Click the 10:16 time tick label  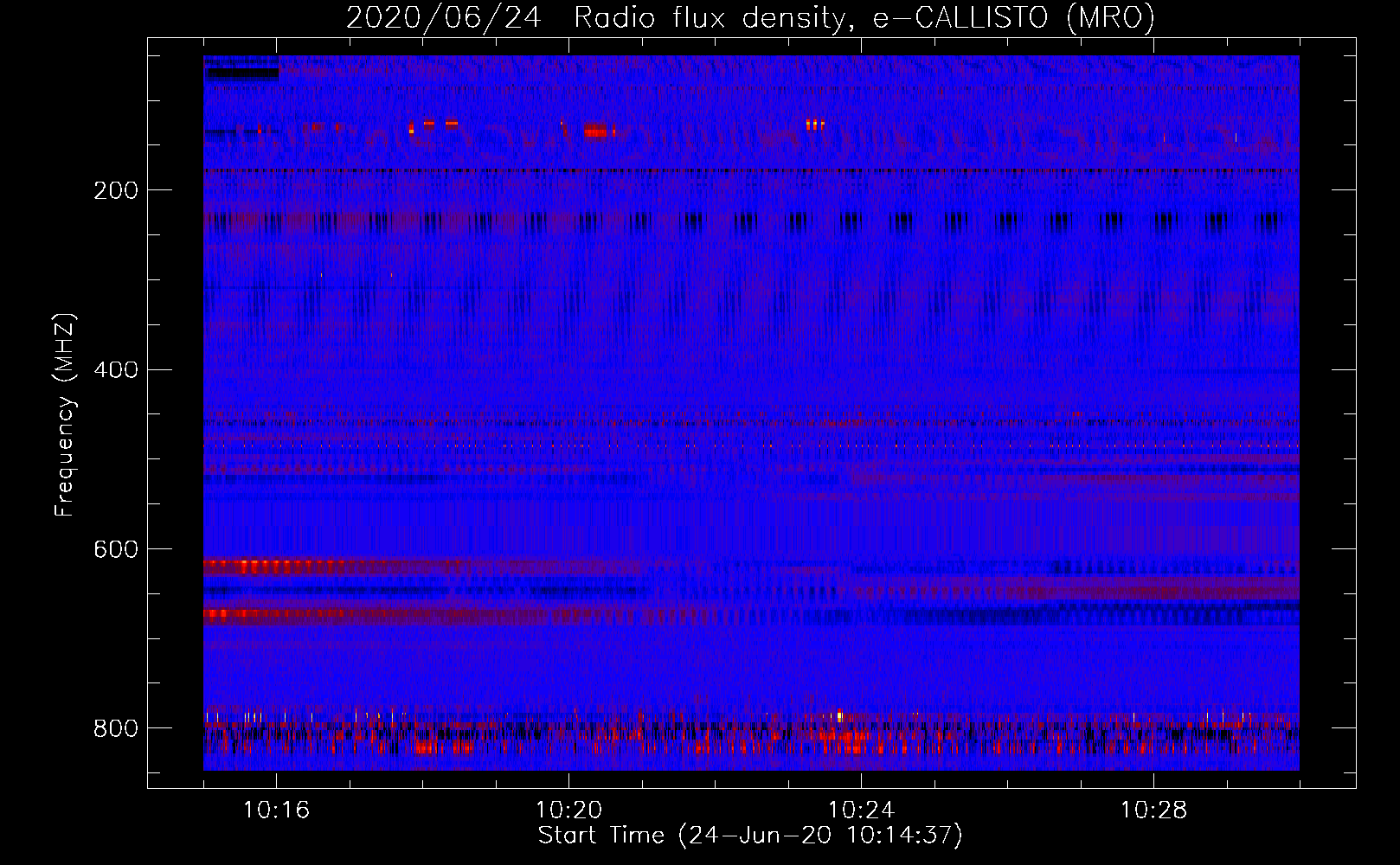[x=276, y=811]
